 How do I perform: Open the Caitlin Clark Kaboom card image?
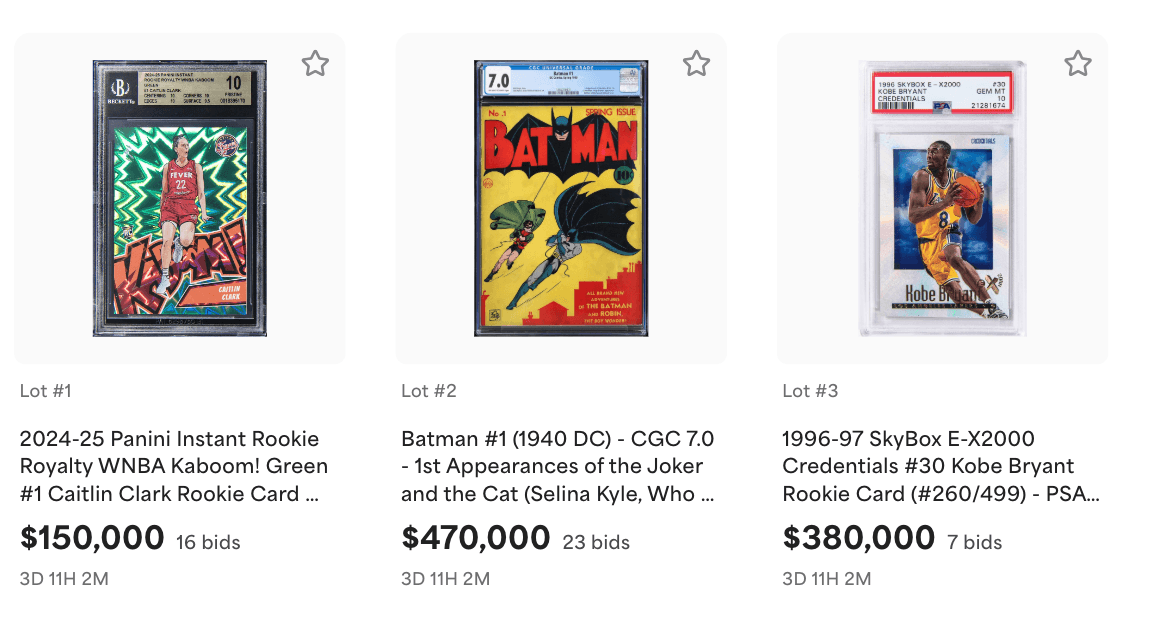coord(179,198)
